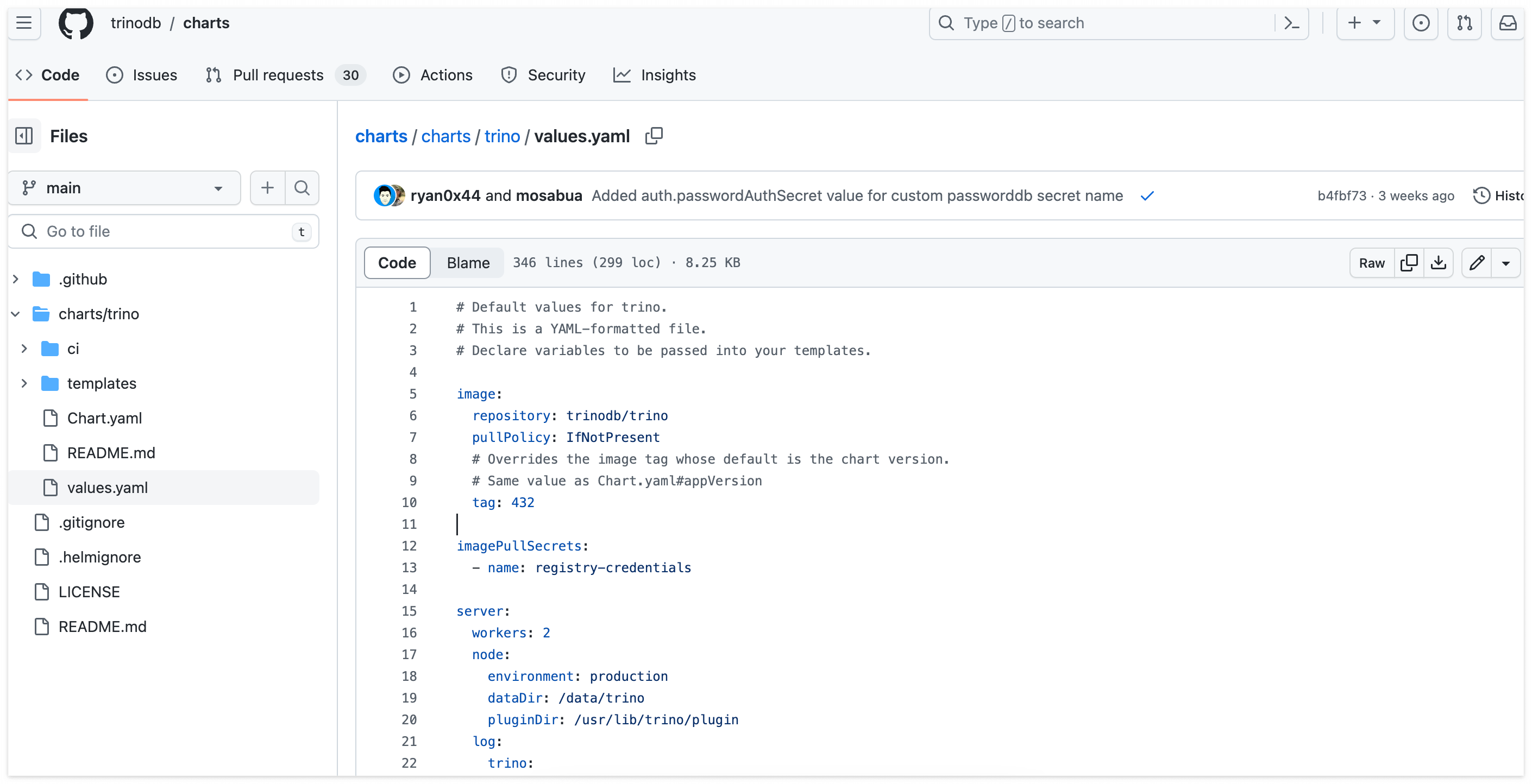Image resolution: width=1532 pixels, height=784 pixels.
Task: Collapse the Files side panel
Action: (24, 136)
